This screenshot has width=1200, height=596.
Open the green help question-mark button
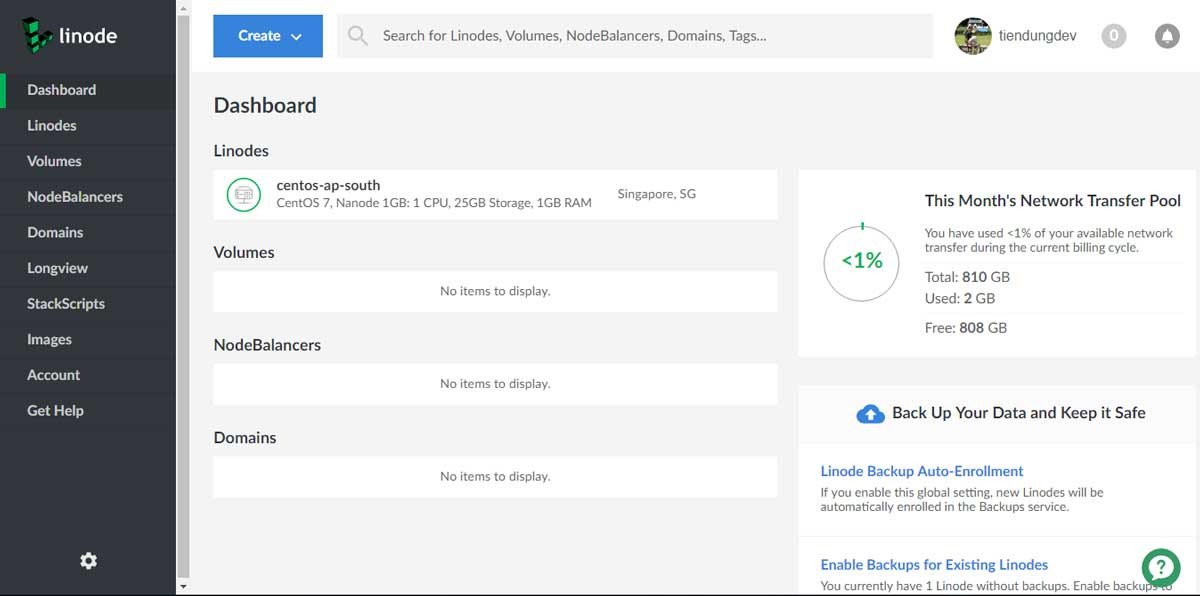coord(1161,567)
